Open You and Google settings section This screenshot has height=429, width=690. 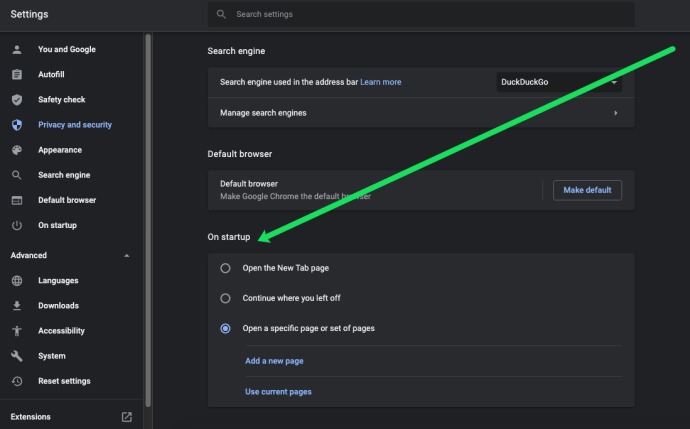67,49
